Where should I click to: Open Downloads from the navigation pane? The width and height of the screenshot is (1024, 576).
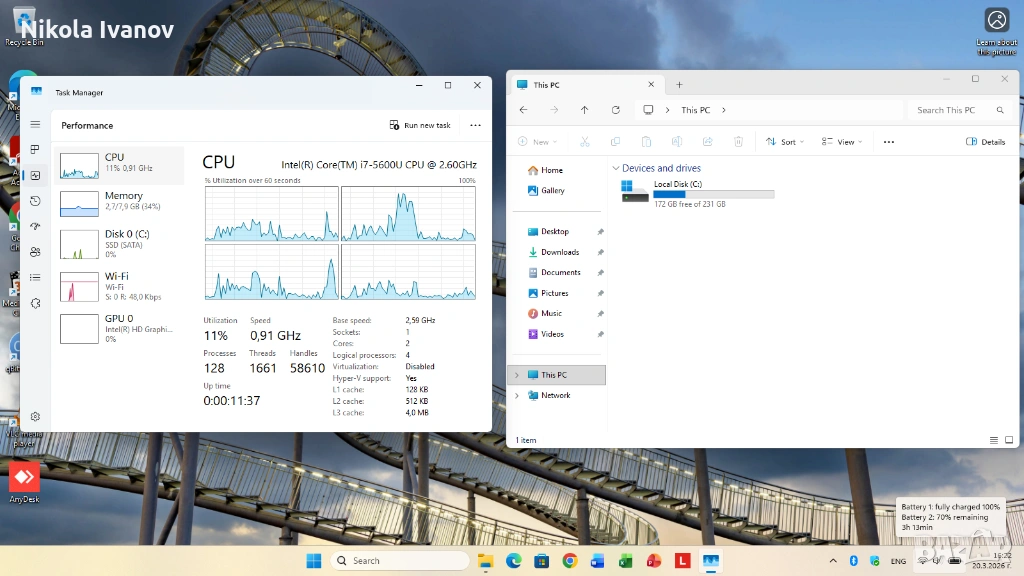tap(560, 252)
